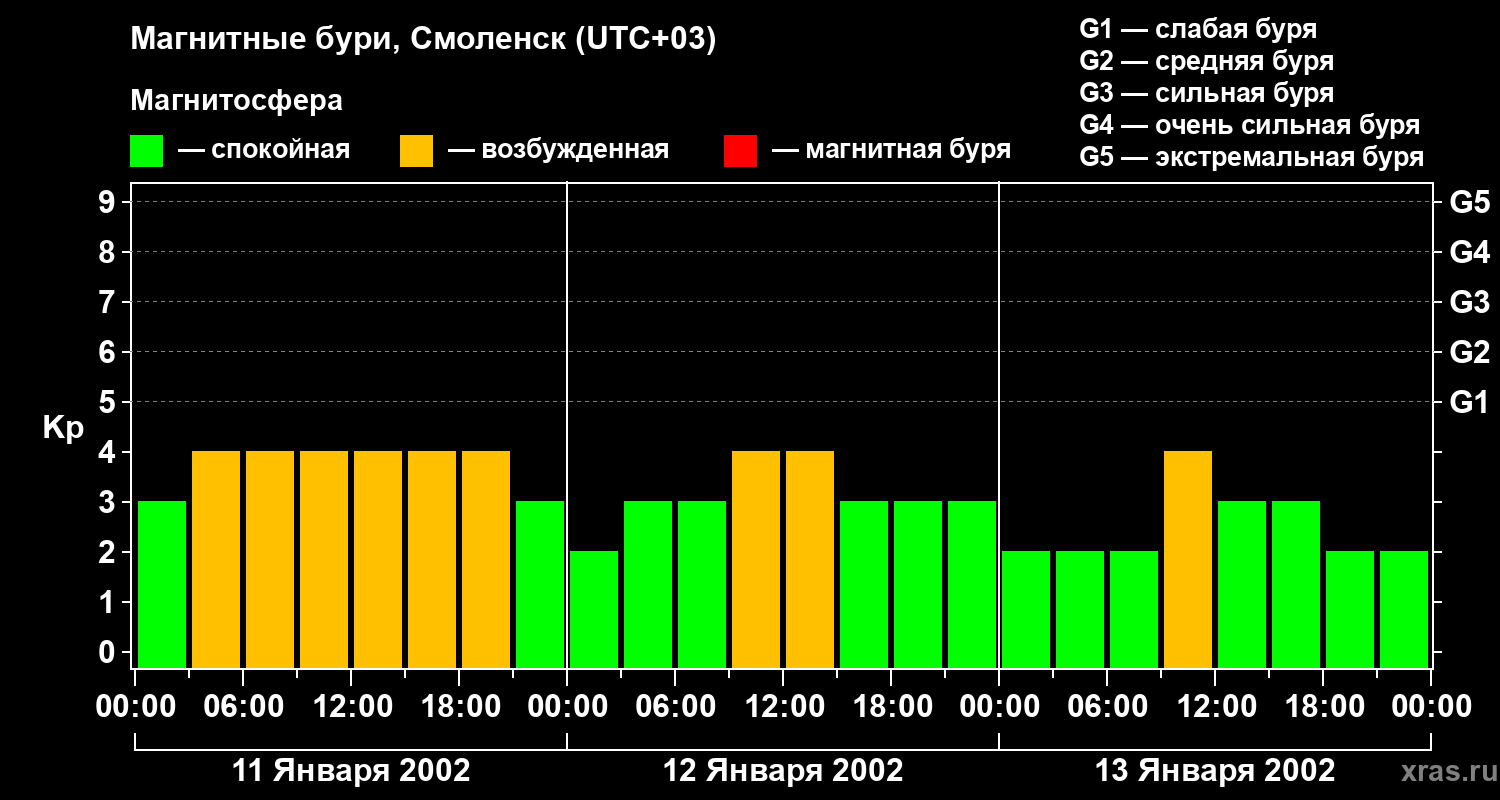
Task: Click the last green bar on 13 Января
Action: point(1404,609)
